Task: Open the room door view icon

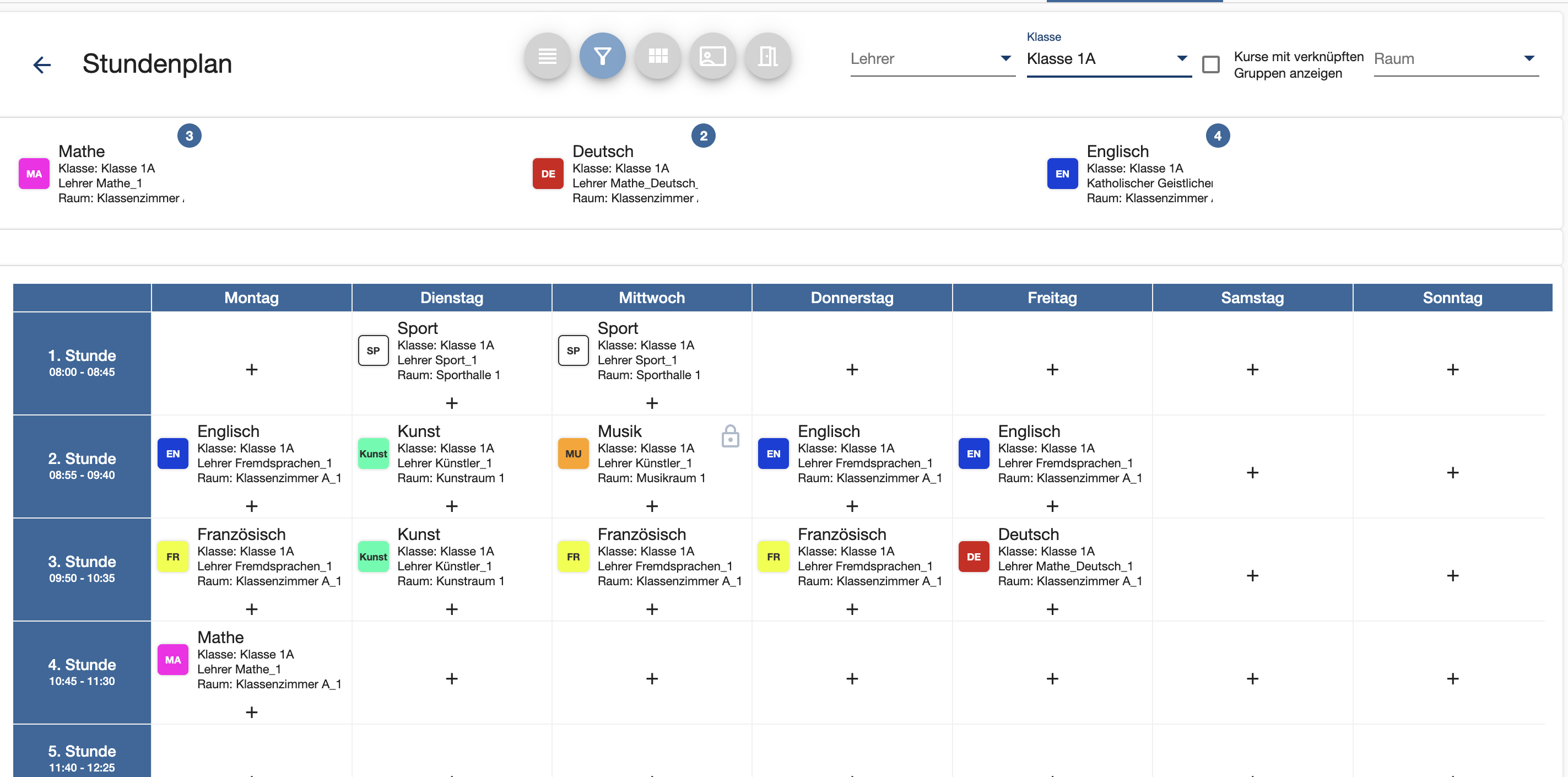Action: [768, 57]
